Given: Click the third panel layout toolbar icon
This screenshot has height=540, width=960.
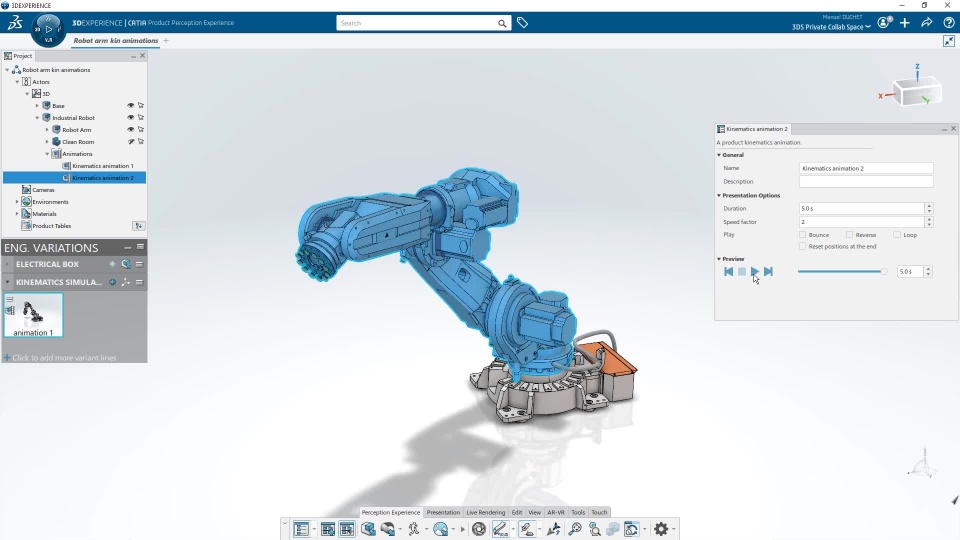Looking at the screenshot, I should point(347,529).
